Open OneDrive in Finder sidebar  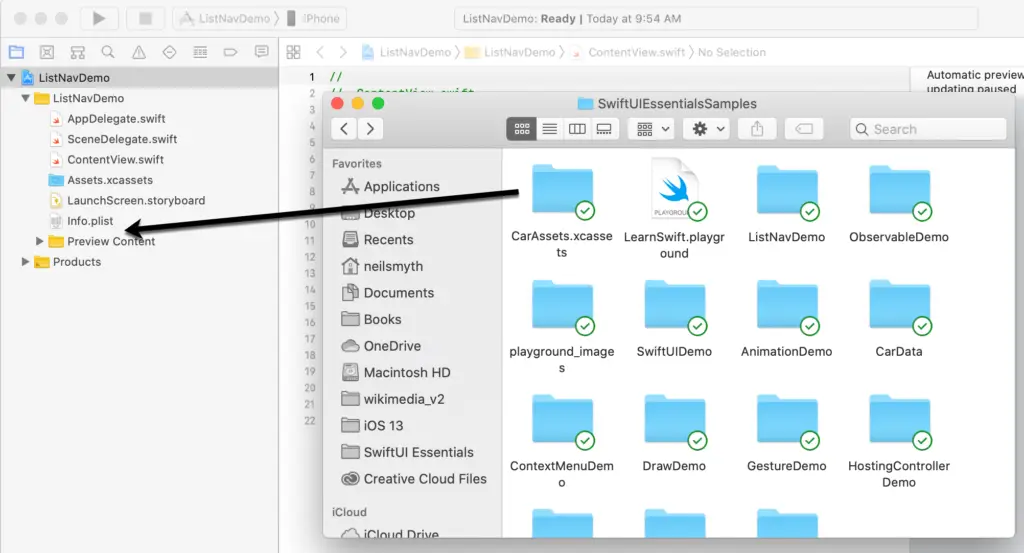381,346
